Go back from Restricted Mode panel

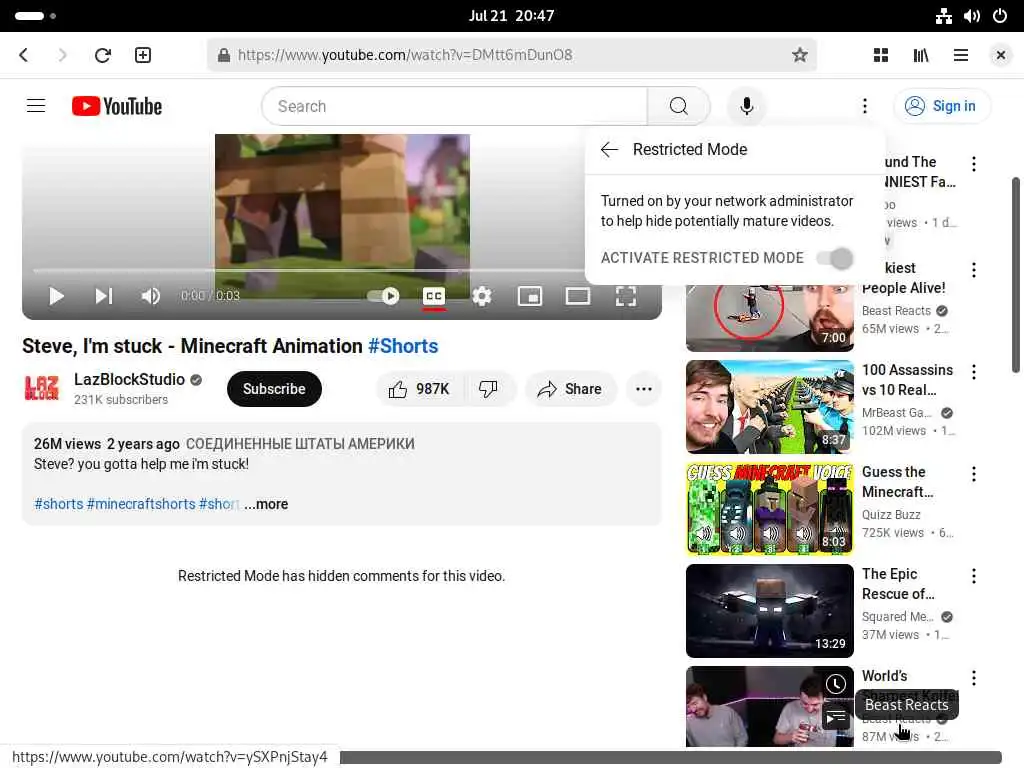pyautogui.click(x=609, y=150)
